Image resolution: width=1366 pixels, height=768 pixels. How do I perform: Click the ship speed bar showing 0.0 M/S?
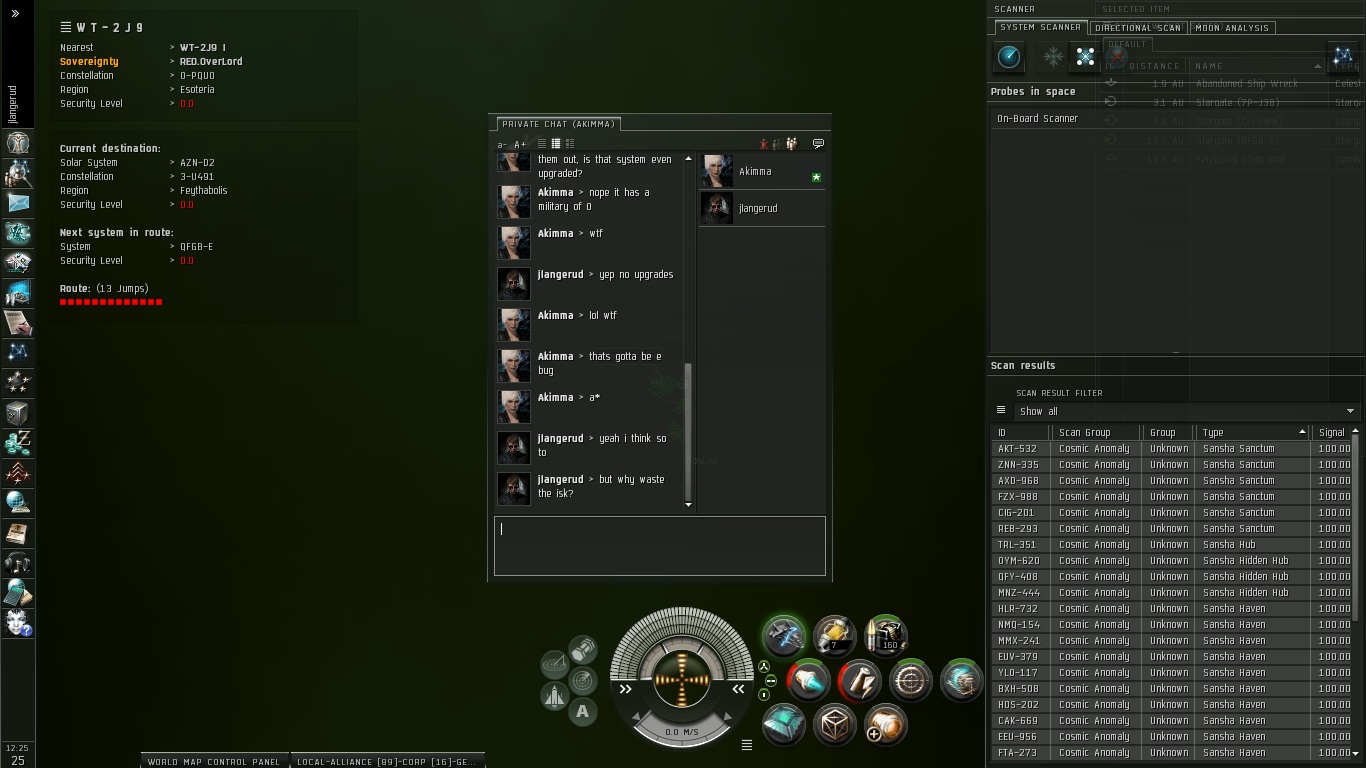(x=682, y=731)
